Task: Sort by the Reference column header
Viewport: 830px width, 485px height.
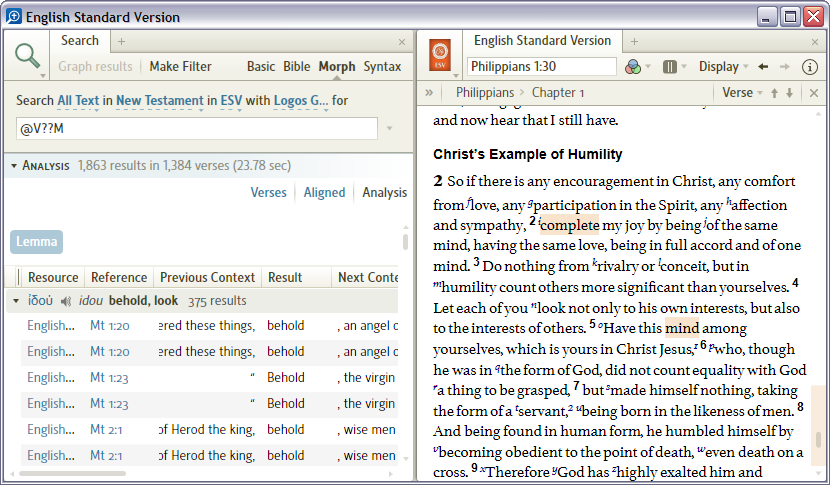Action: click(x=119, y=277)
